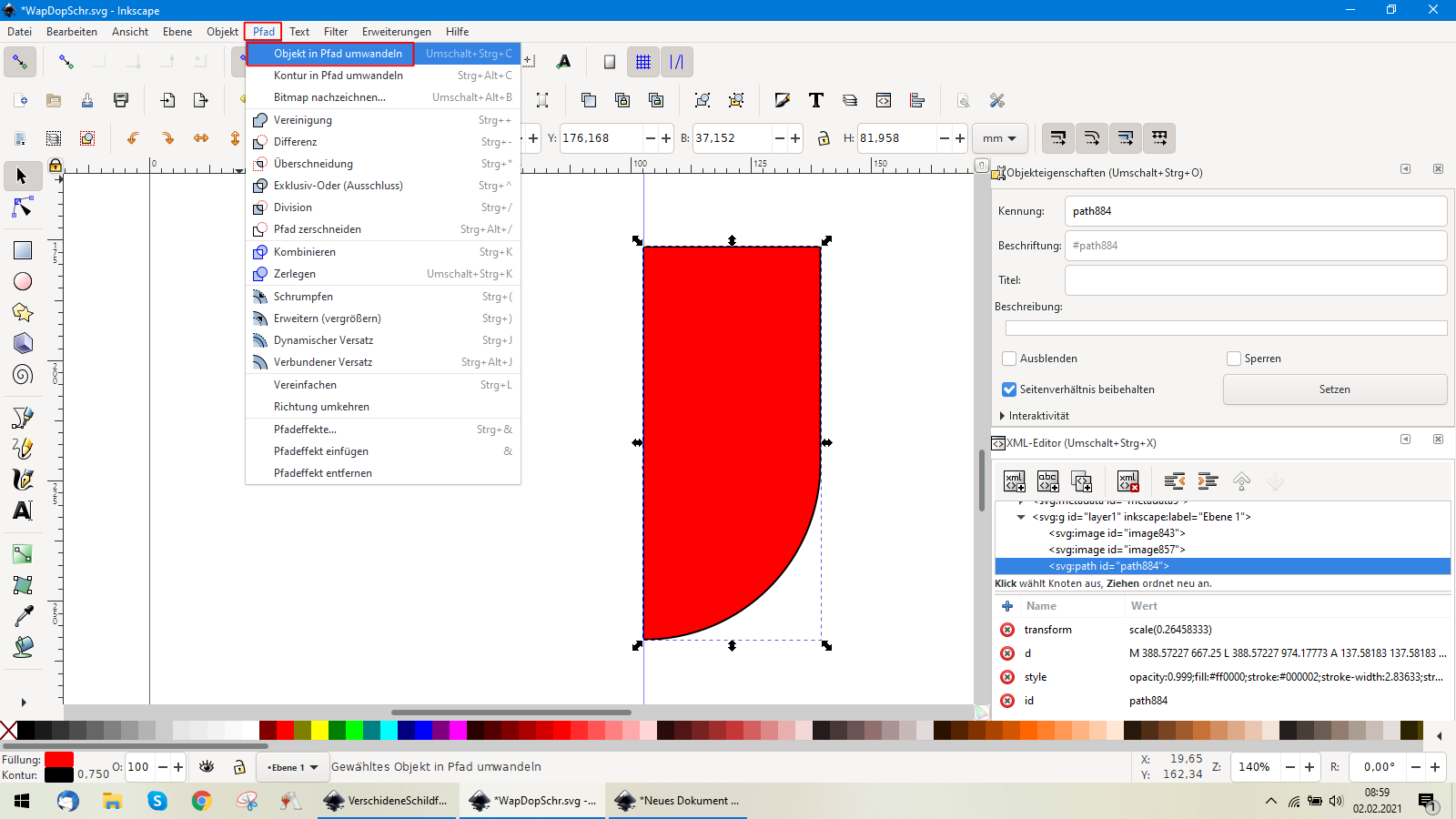
Task: Click the Kennung input field
Action: (1255, 211)
